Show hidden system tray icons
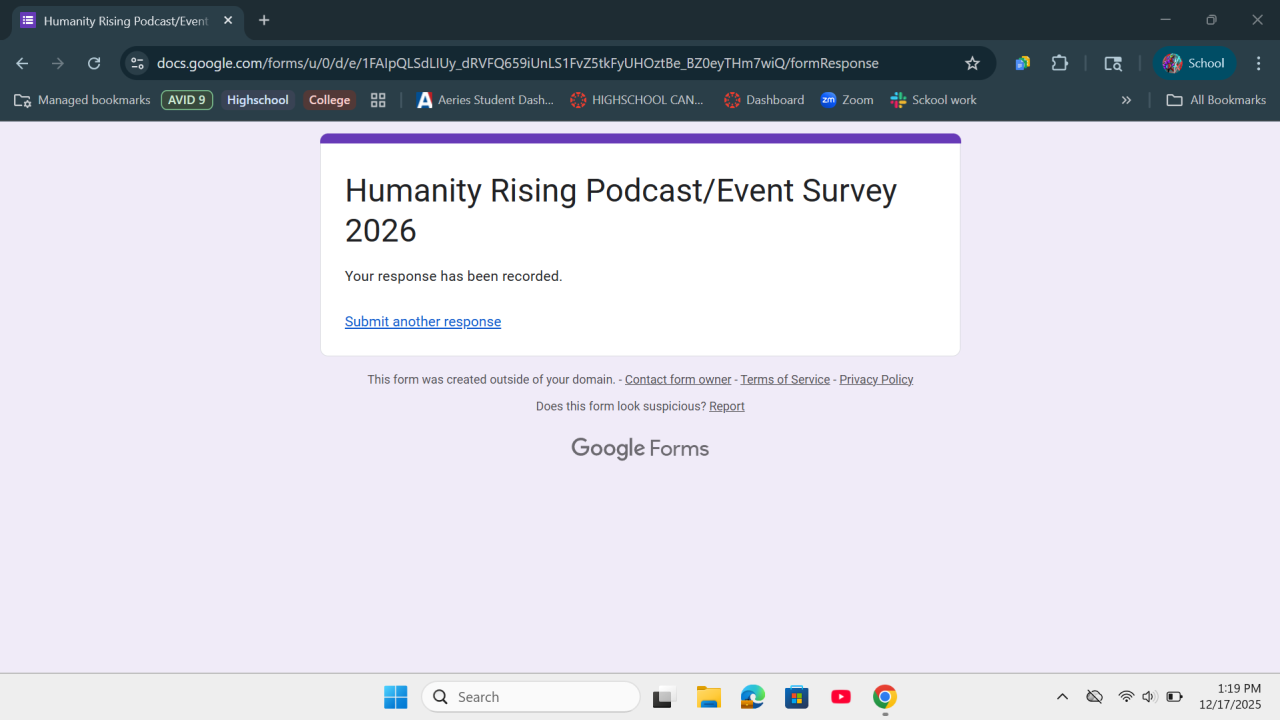 tap(1062, 697)
